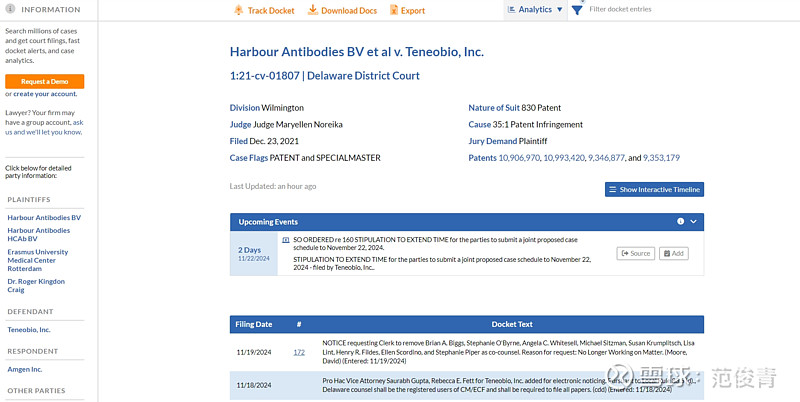Image resolution: width=800 pixels, height=402 pixels.
Task: Click the calendar icon beside SO ORDERED entry
Action: (286, 240)
